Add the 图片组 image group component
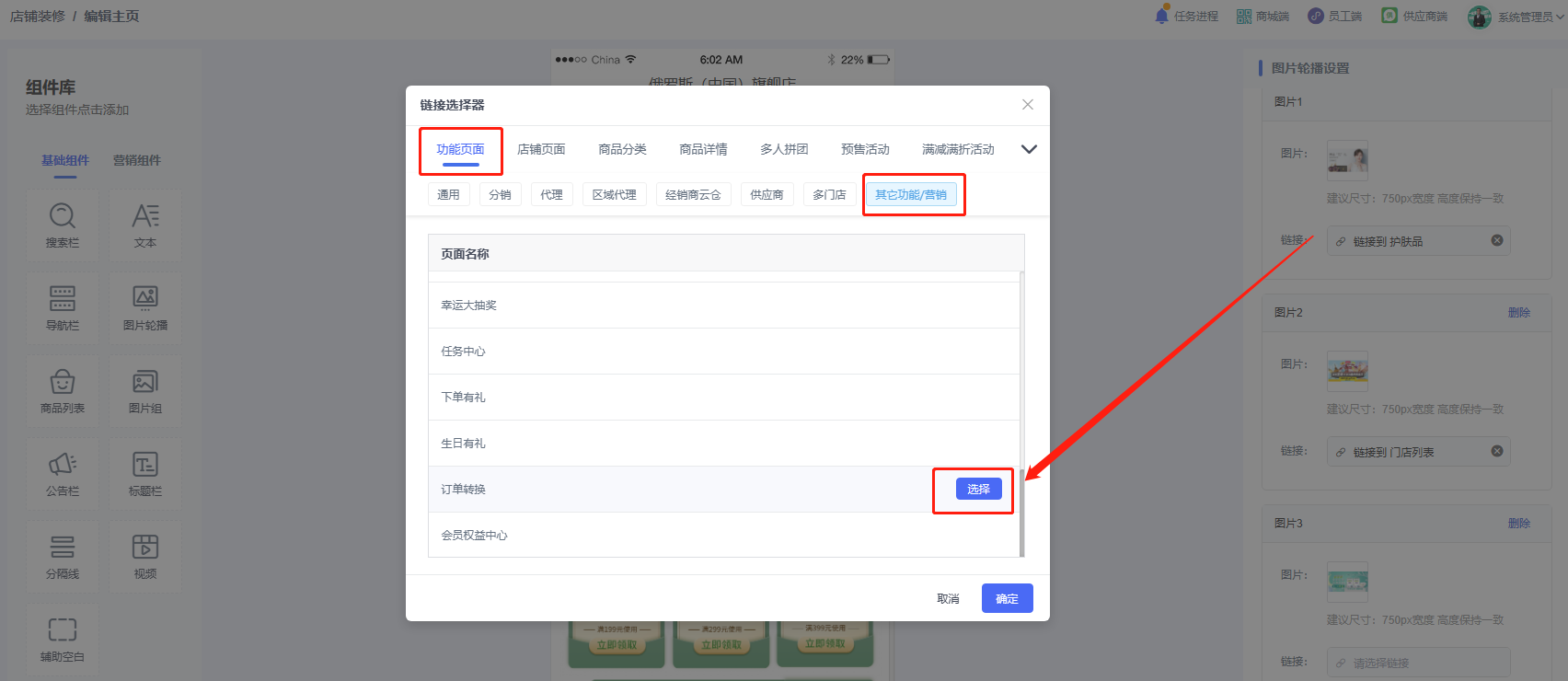Image resolution: width=1568 pixels, height=681 pixels. click(145, 391)
